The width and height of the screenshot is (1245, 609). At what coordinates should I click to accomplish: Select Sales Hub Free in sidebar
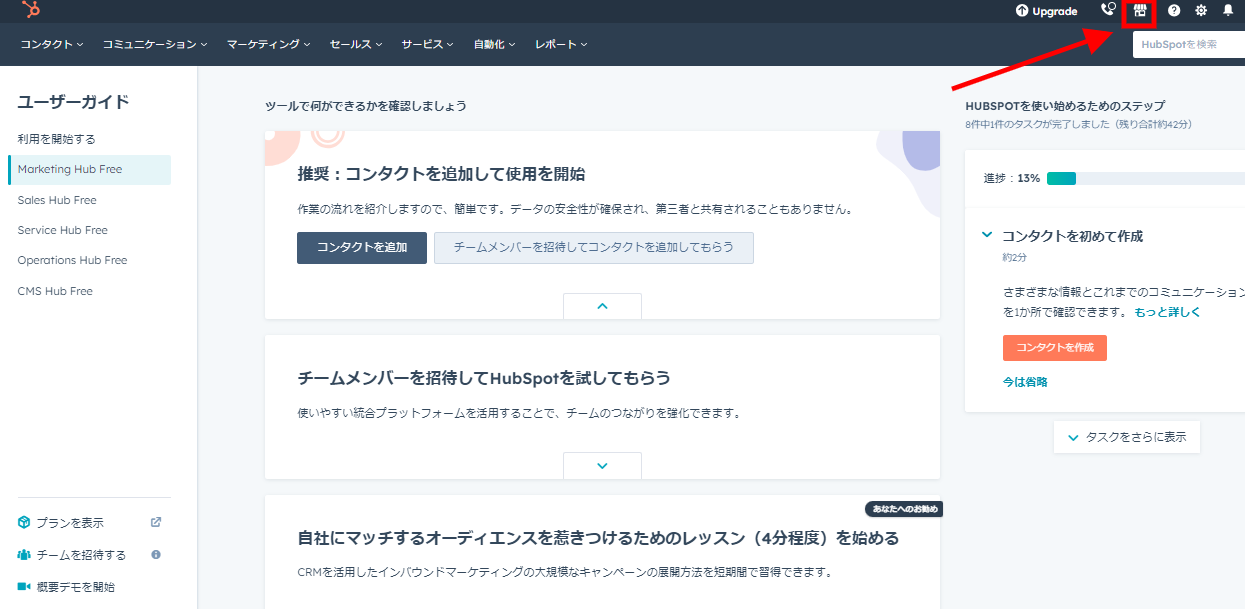pyautogui.click(x=57, y=200)
